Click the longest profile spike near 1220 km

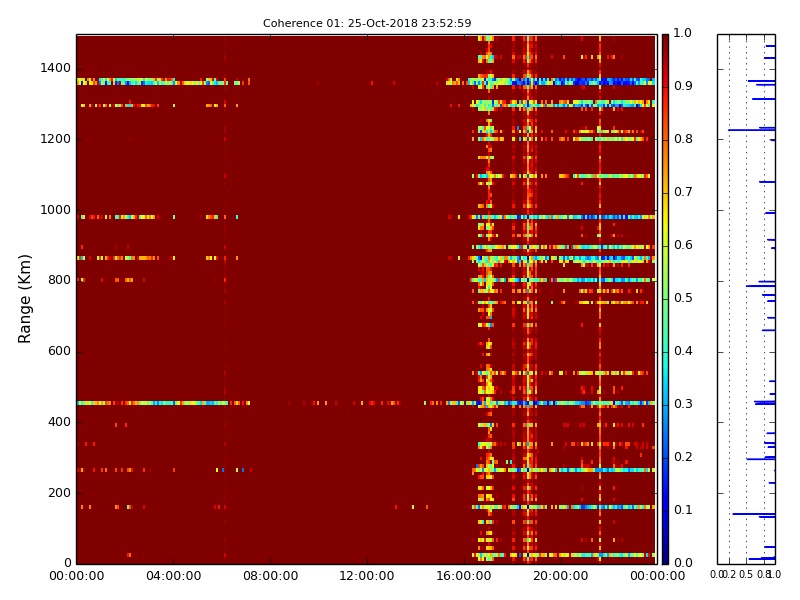752,130
